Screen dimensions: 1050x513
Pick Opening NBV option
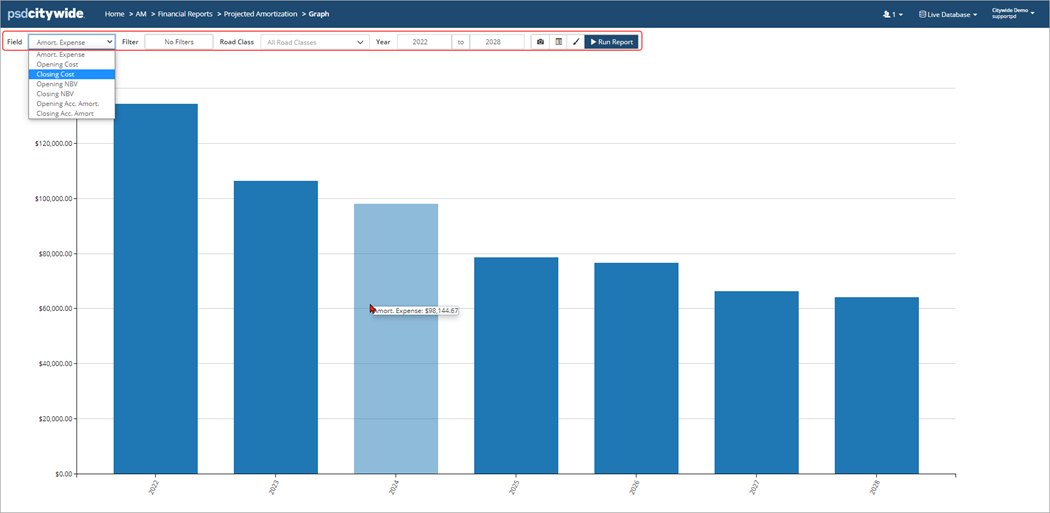[72, 84]
